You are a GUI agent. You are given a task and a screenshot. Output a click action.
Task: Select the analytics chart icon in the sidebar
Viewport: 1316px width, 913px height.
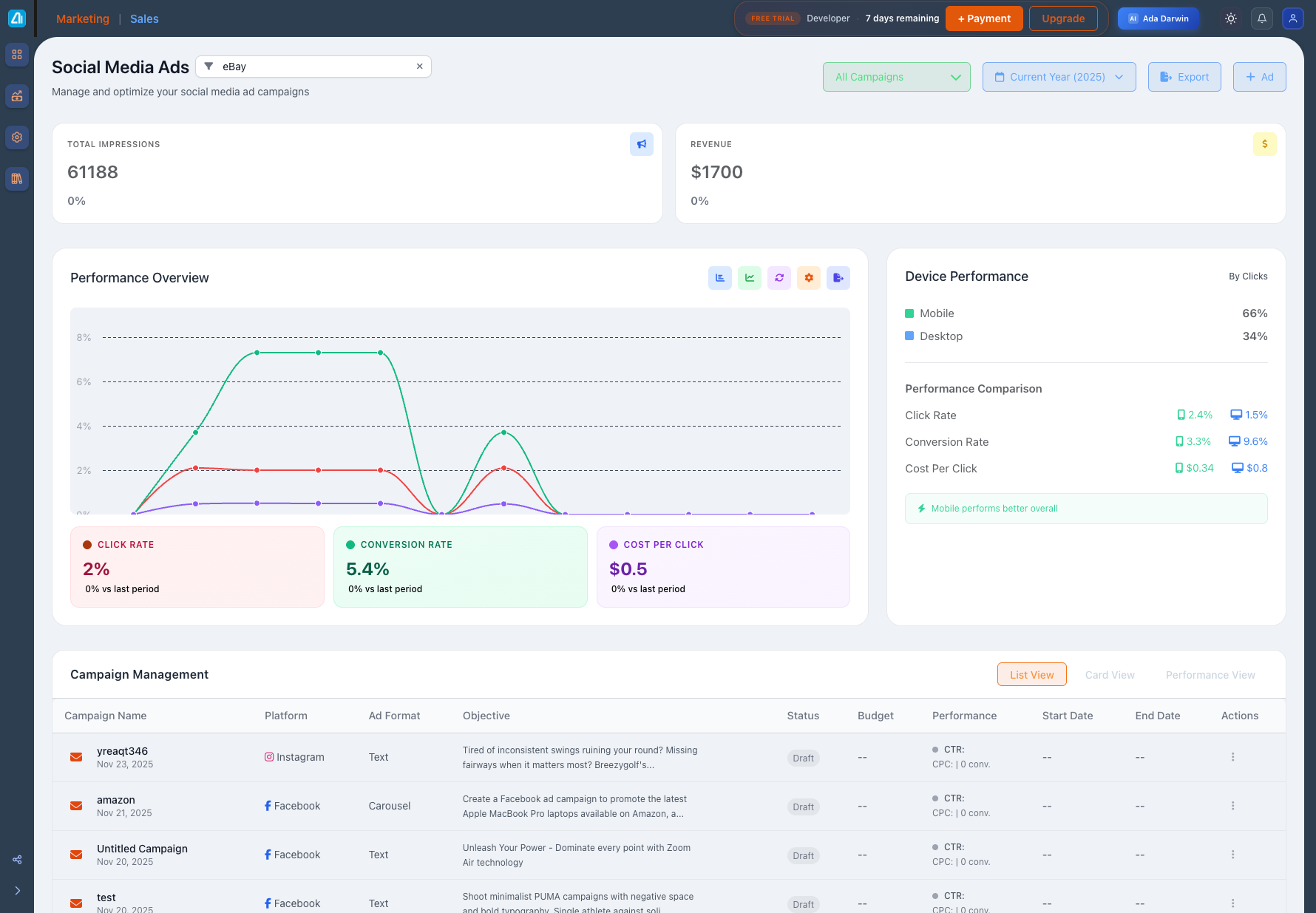tap(16, 96)
